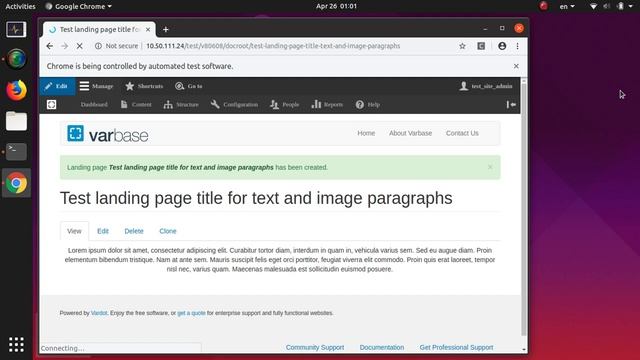This screenshot has width=640, height=360.
Task: Toggle the admin tray orientation button
Action: point(511,104)
